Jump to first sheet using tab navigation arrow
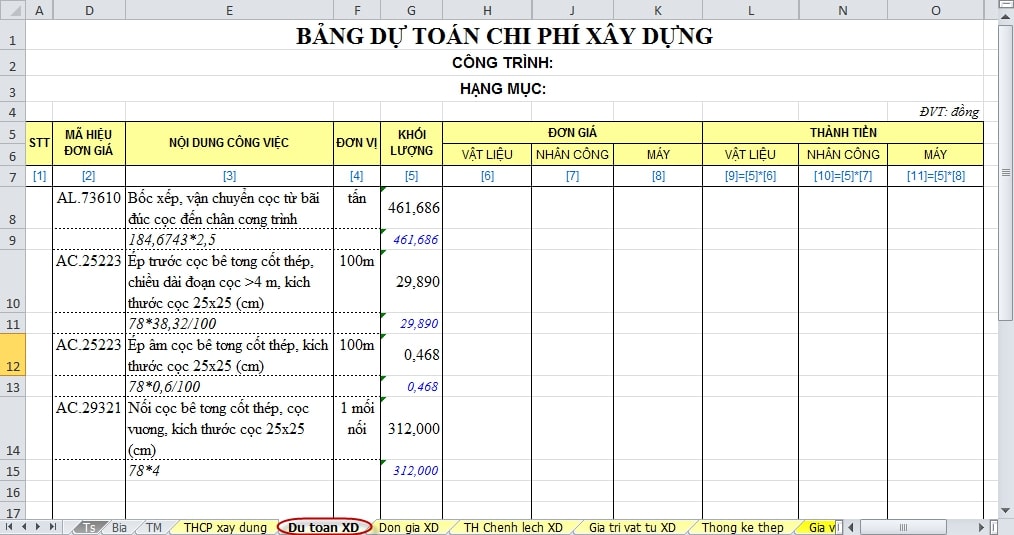Viewport: 1014px width, 535px height. point(10,526)
